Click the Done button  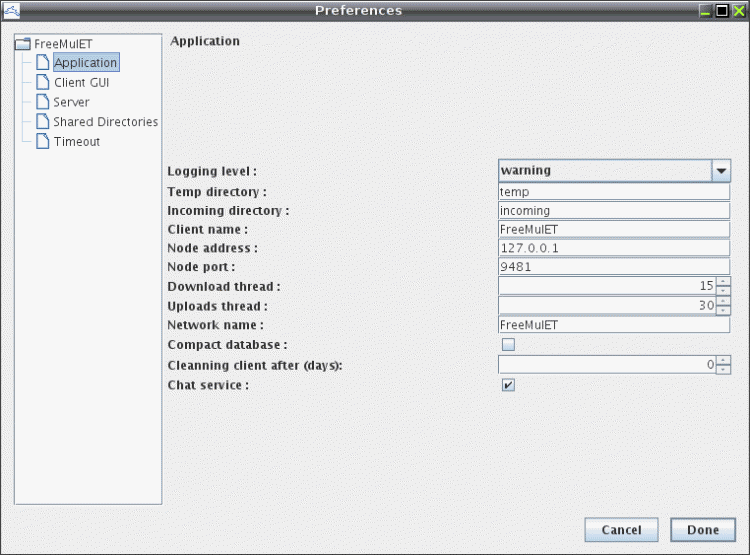703,530
